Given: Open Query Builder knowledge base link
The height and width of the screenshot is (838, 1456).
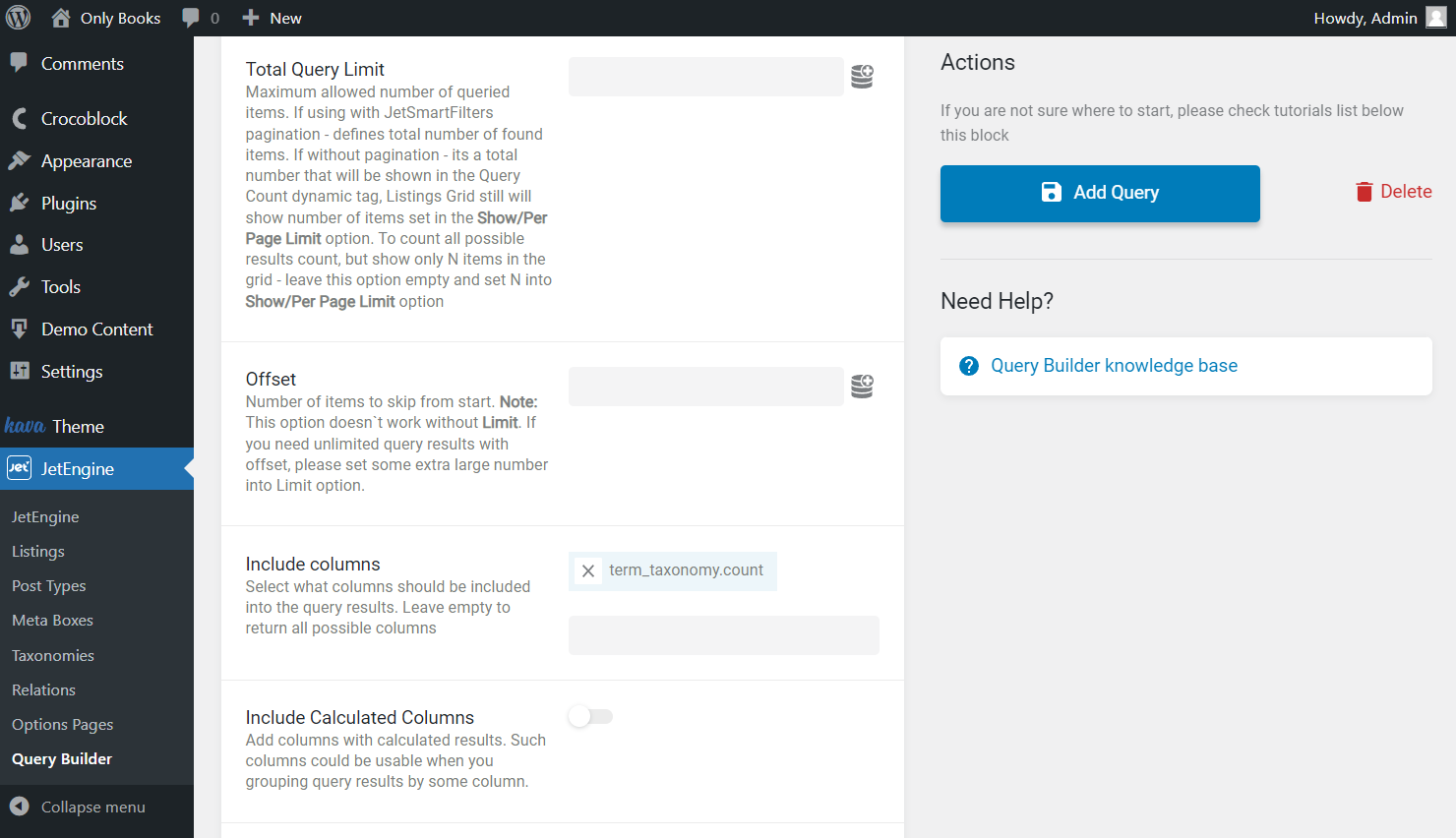Looking at the screenshot, I should tap(1114, 366).
